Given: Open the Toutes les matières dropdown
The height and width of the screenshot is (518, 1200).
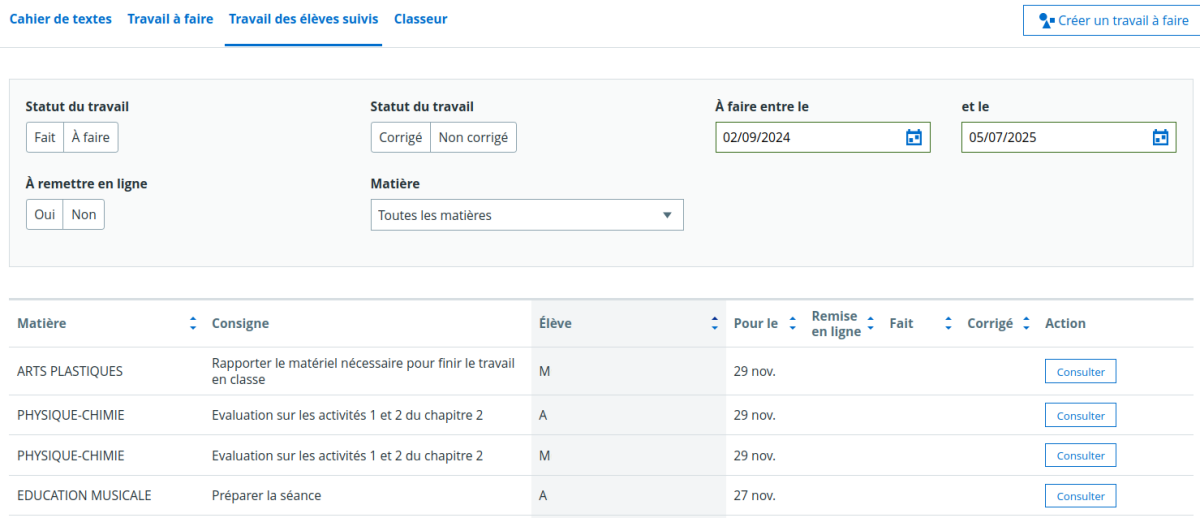Looking at the screenshot, I should pos(526,215).
